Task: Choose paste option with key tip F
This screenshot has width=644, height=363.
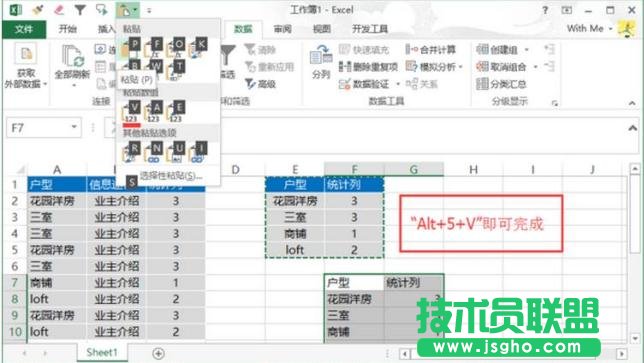Action: coord(152,47)
